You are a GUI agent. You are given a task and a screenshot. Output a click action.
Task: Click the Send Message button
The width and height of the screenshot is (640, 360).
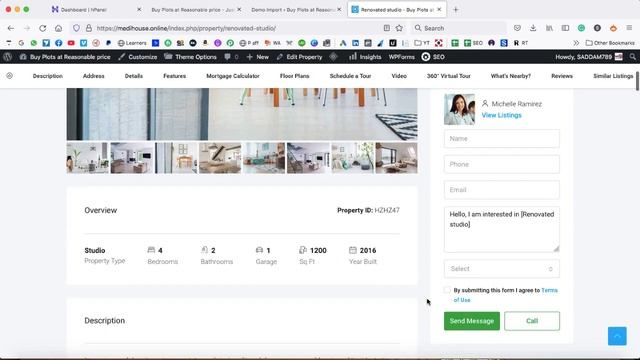[472, 321]
